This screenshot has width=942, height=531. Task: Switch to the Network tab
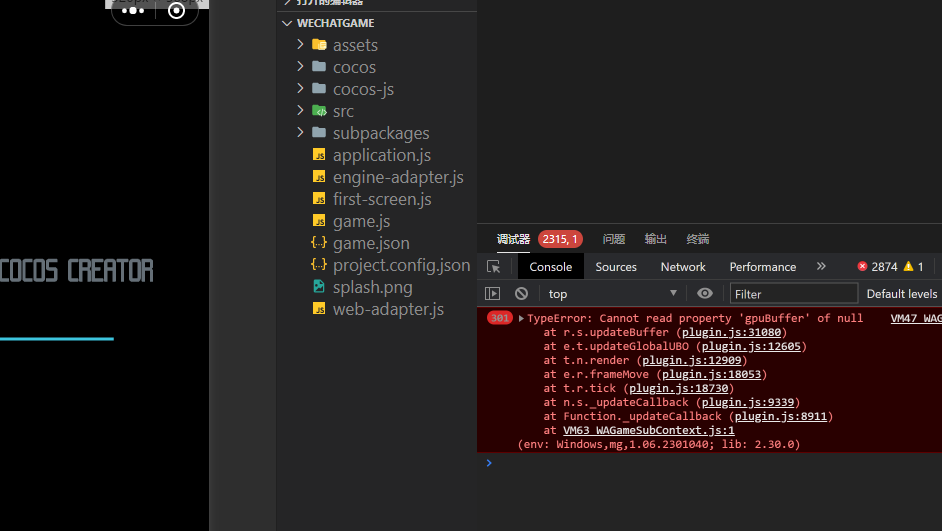point(683,267)
